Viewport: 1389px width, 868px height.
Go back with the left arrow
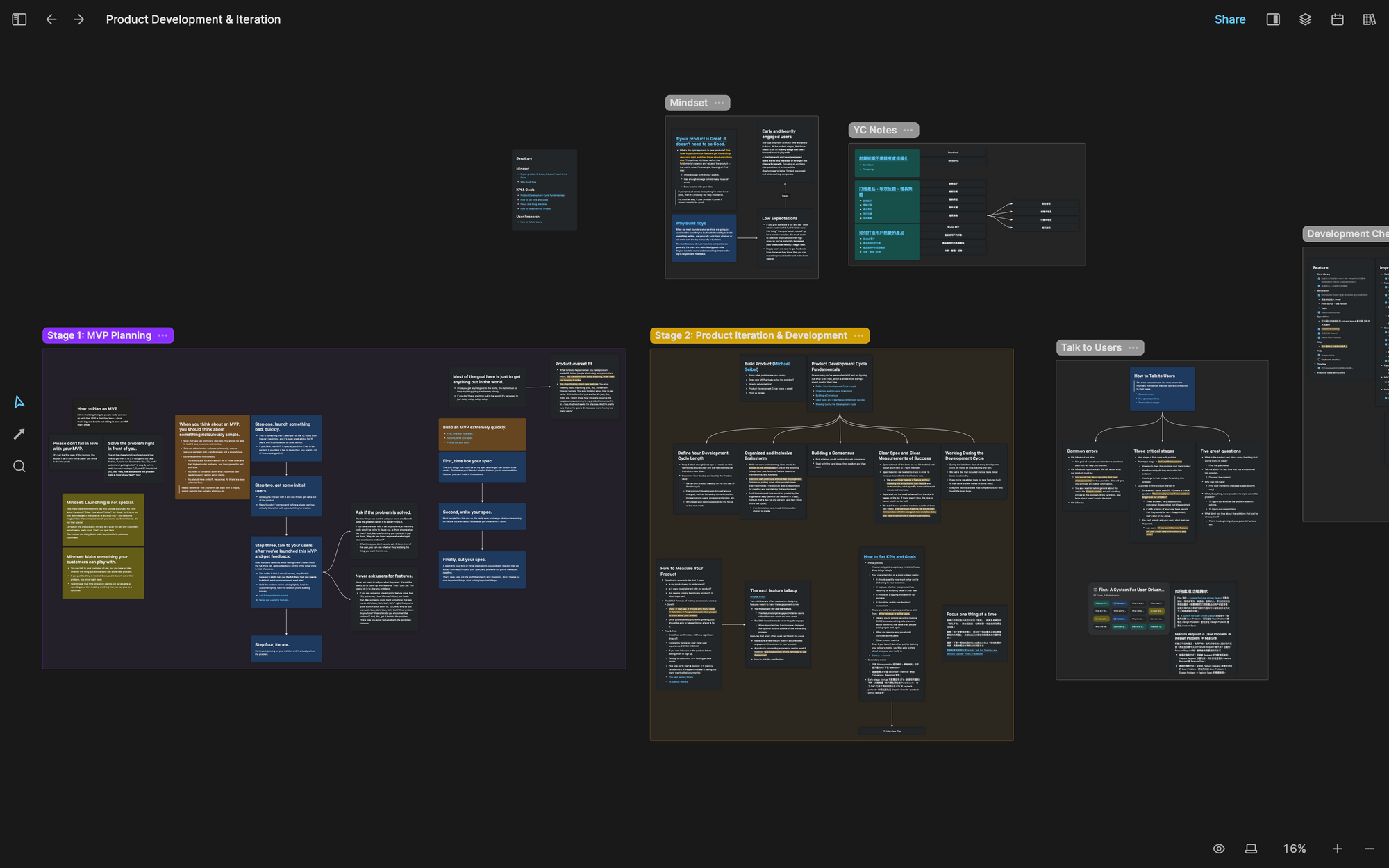point(51,19)
